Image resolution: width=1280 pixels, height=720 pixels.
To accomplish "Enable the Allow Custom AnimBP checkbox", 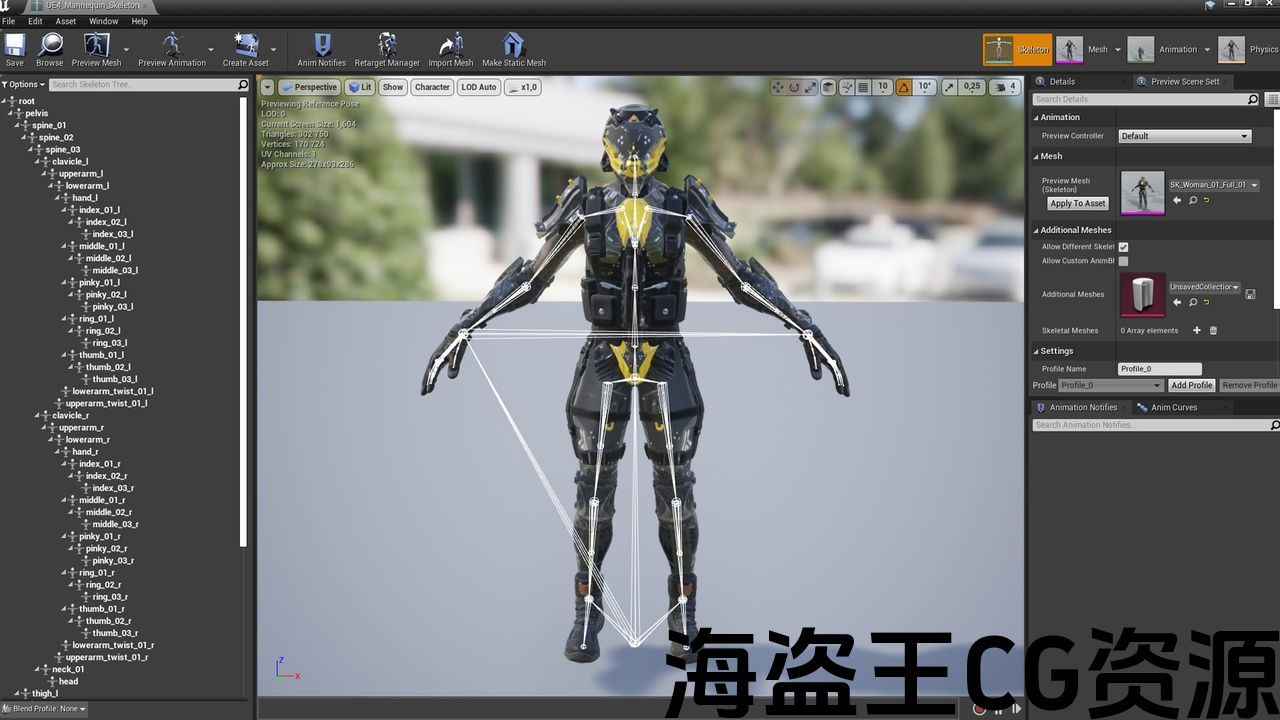I will pyautogui.click(x=1123, y=261).
